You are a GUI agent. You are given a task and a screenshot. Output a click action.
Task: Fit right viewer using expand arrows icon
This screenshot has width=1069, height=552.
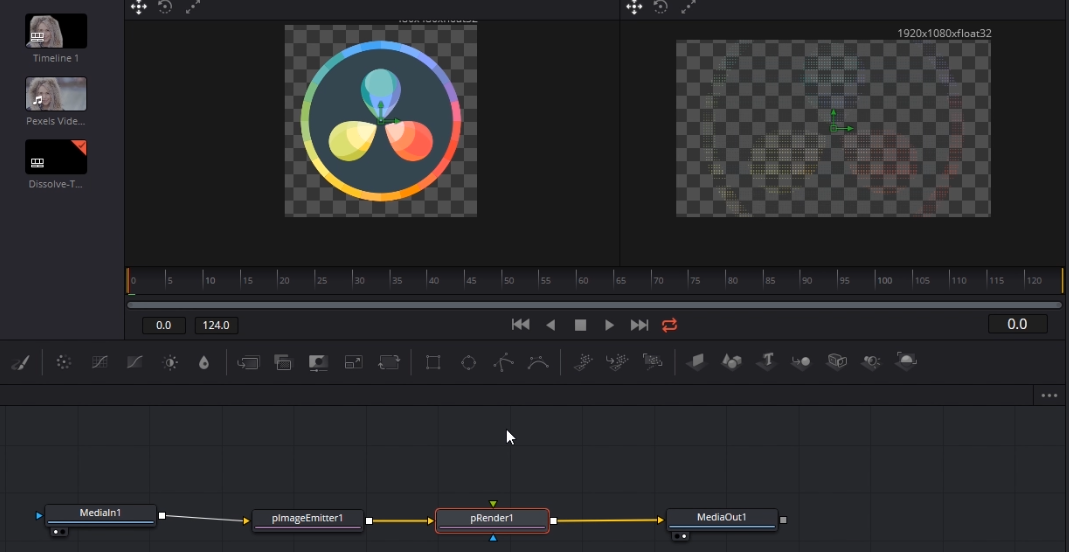(x=689, y=7)
